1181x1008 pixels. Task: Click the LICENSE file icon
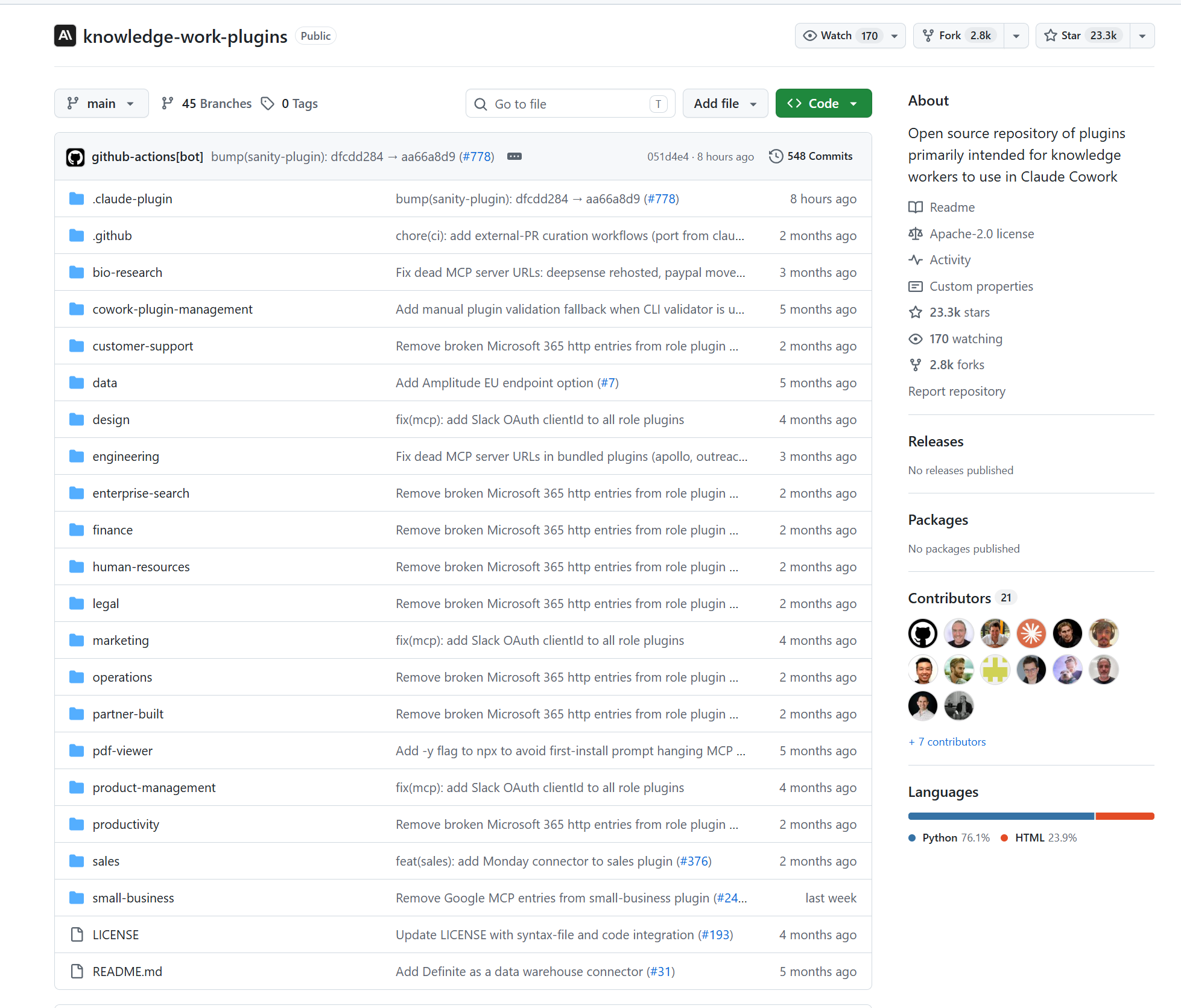tap(77, 934)
